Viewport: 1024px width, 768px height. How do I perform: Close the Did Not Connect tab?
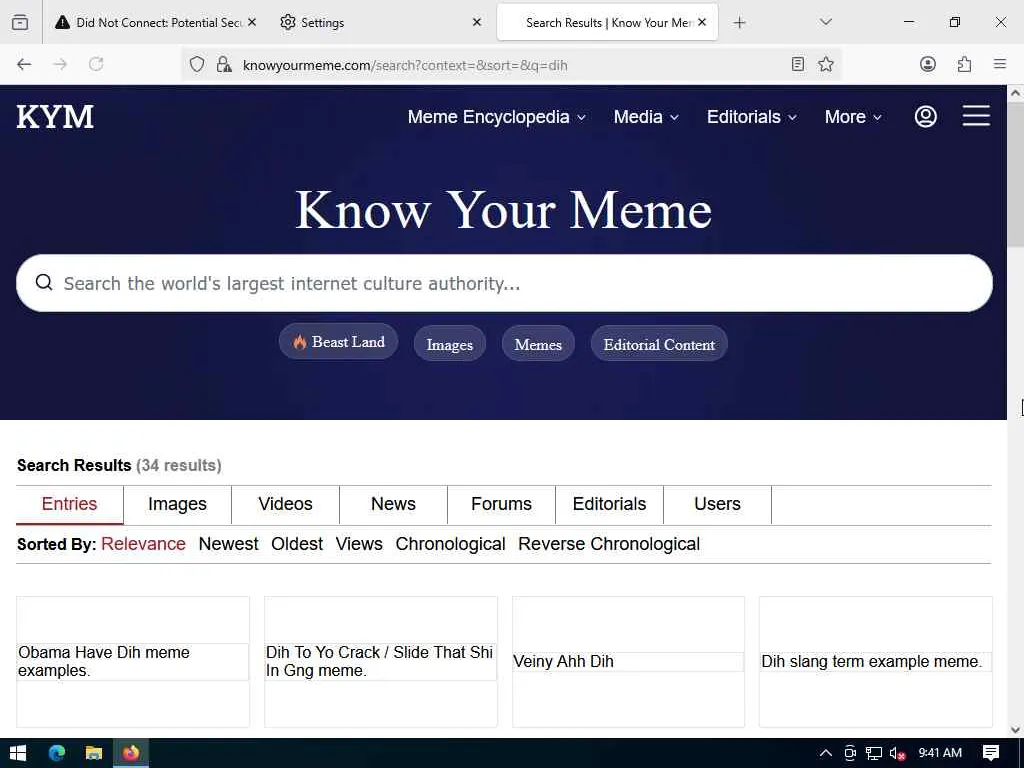point(252,22)
